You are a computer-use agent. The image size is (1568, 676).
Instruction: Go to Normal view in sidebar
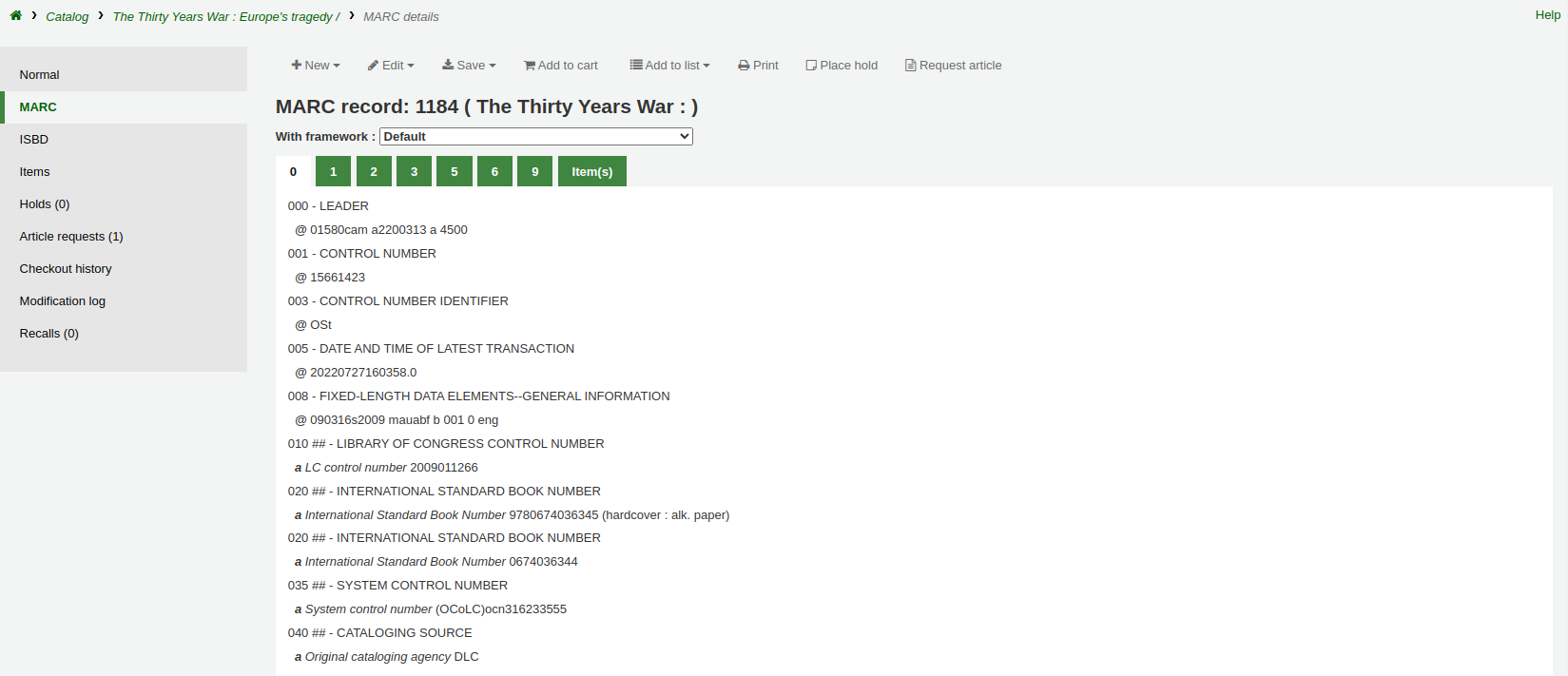click(x=40, y=75)
